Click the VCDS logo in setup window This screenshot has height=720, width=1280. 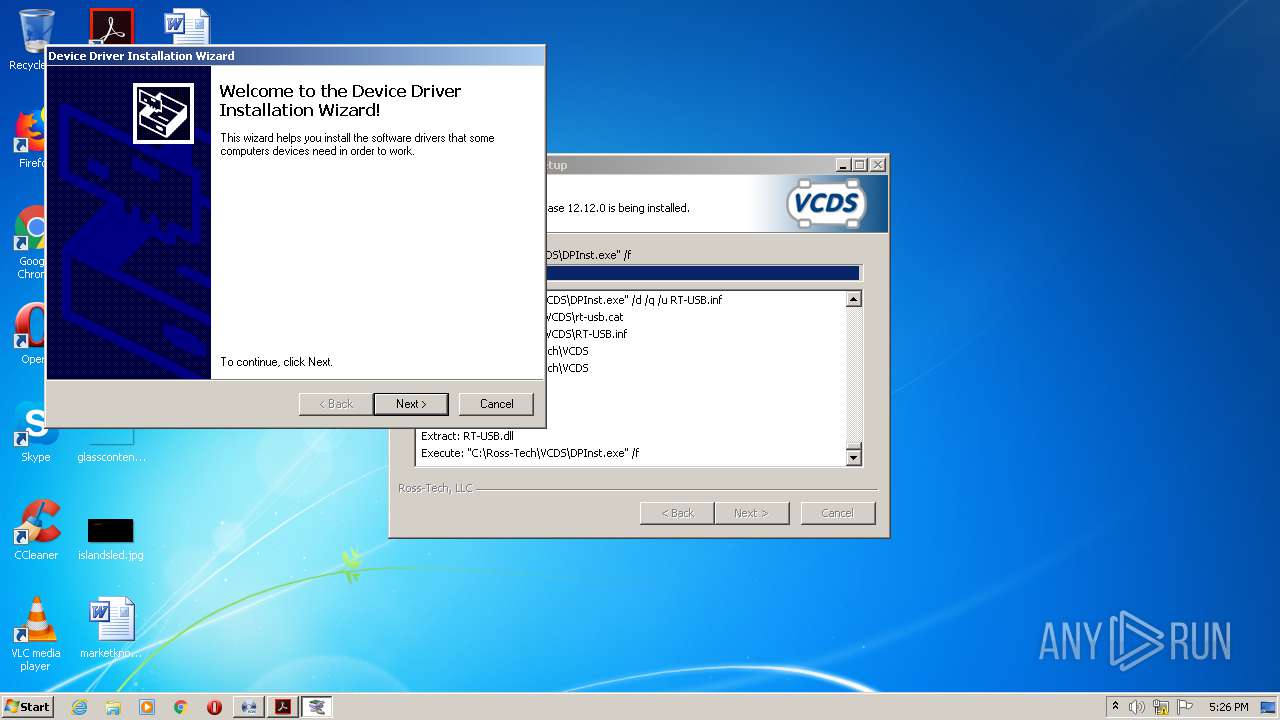826,204
